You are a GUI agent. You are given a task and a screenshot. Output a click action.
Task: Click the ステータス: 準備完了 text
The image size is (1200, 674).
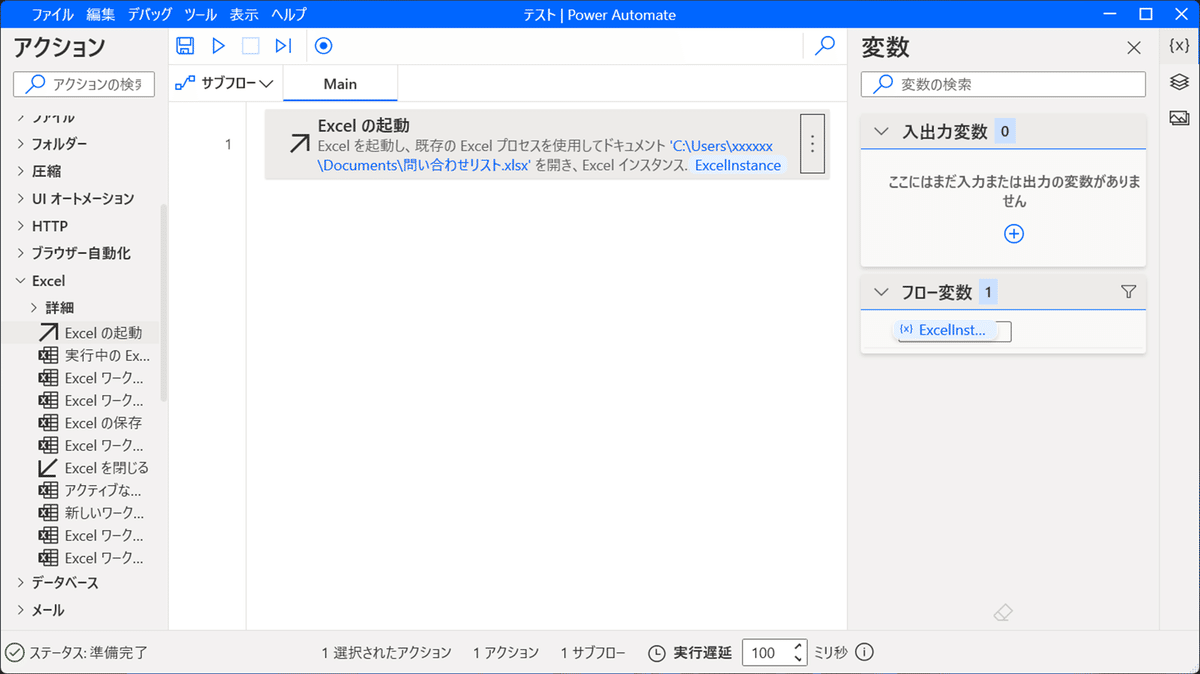tap(89, 653)
